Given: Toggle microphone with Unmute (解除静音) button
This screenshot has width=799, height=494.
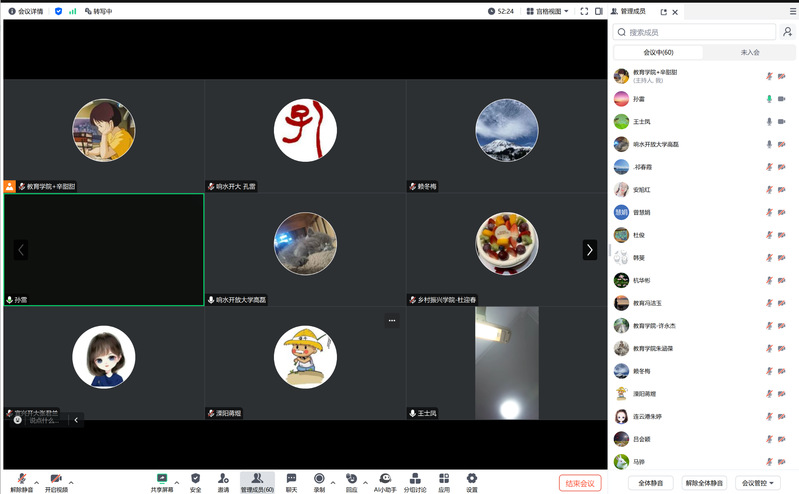Looking at the screenshot, I should (x=21, y=482).
